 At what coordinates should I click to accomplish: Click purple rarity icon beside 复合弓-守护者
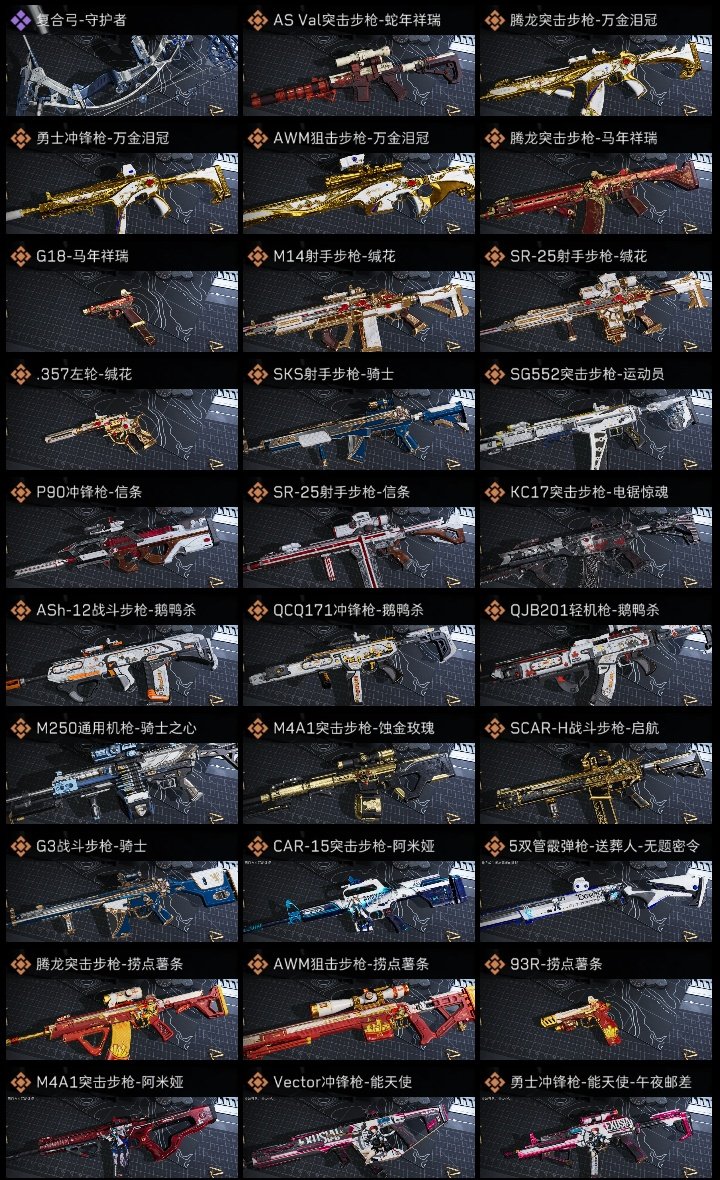(20, 20)
